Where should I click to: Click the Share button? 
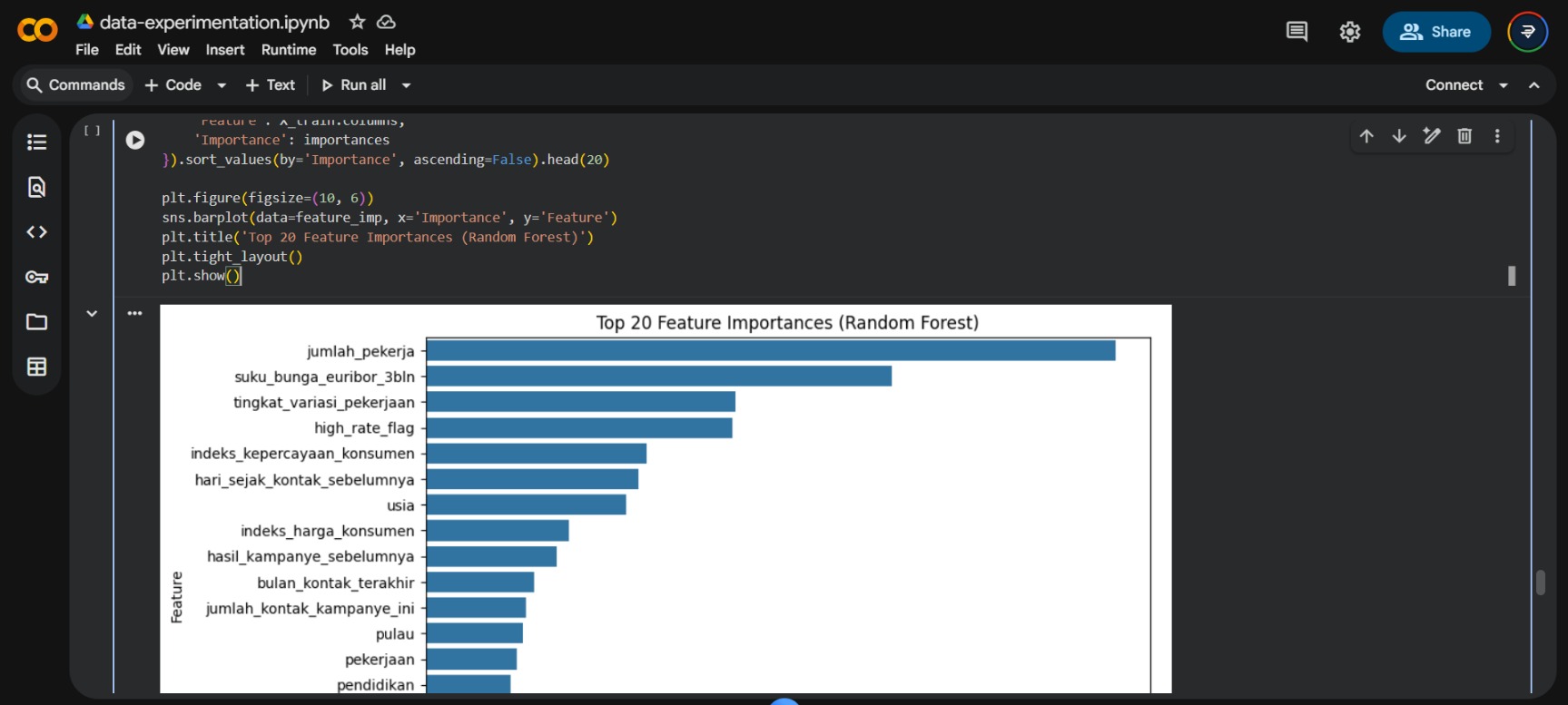click(x=1436, y=32)
